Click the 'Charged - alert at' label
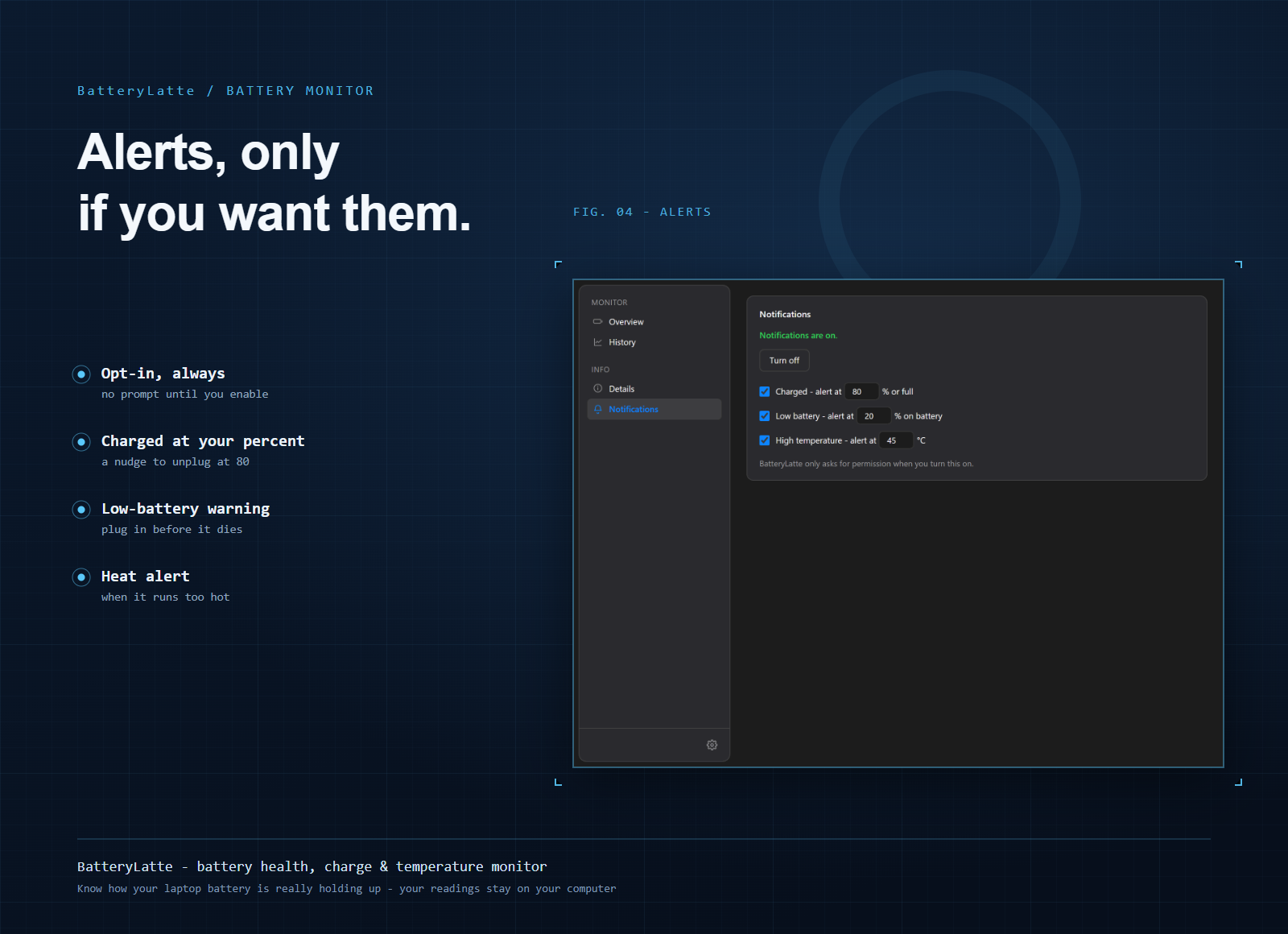1288x934 pixels. pyautogui.click(x=808, y=391)
